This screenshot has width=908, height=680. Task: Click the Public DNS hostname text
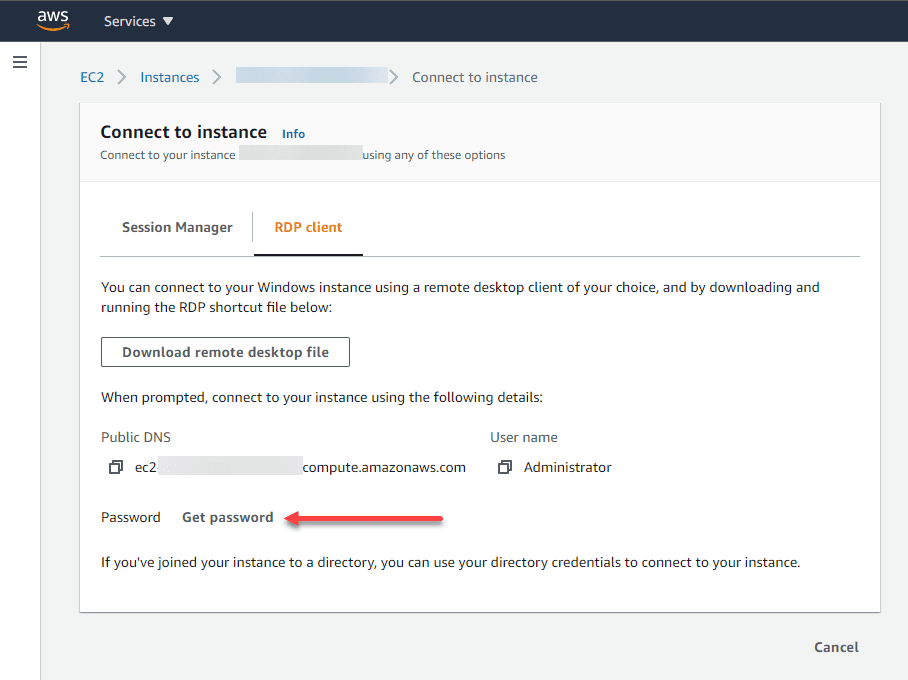click(x=300, y=467)
